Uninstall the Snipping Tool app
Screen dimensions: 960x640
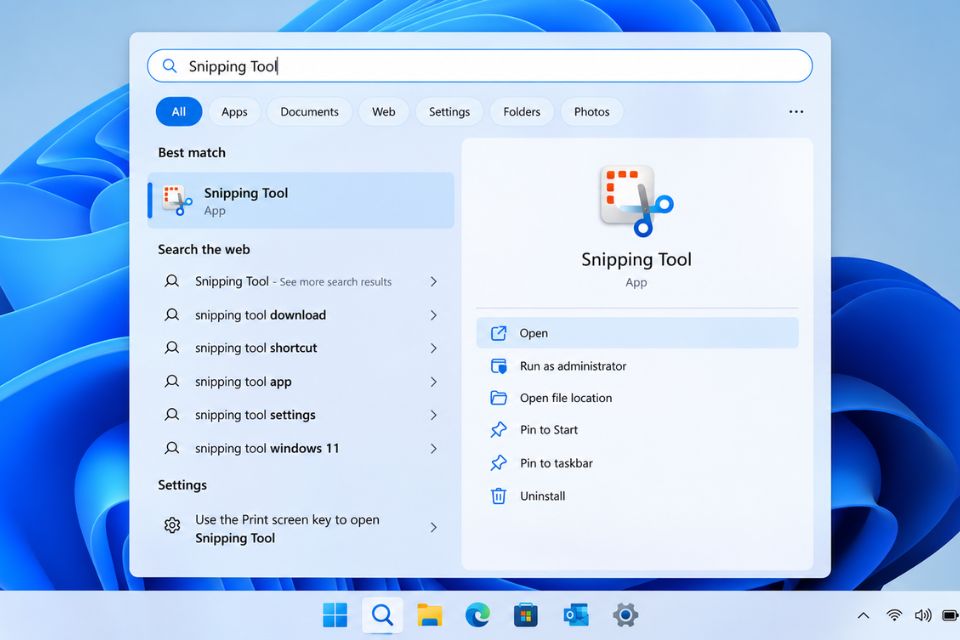[x=637, y=496]
